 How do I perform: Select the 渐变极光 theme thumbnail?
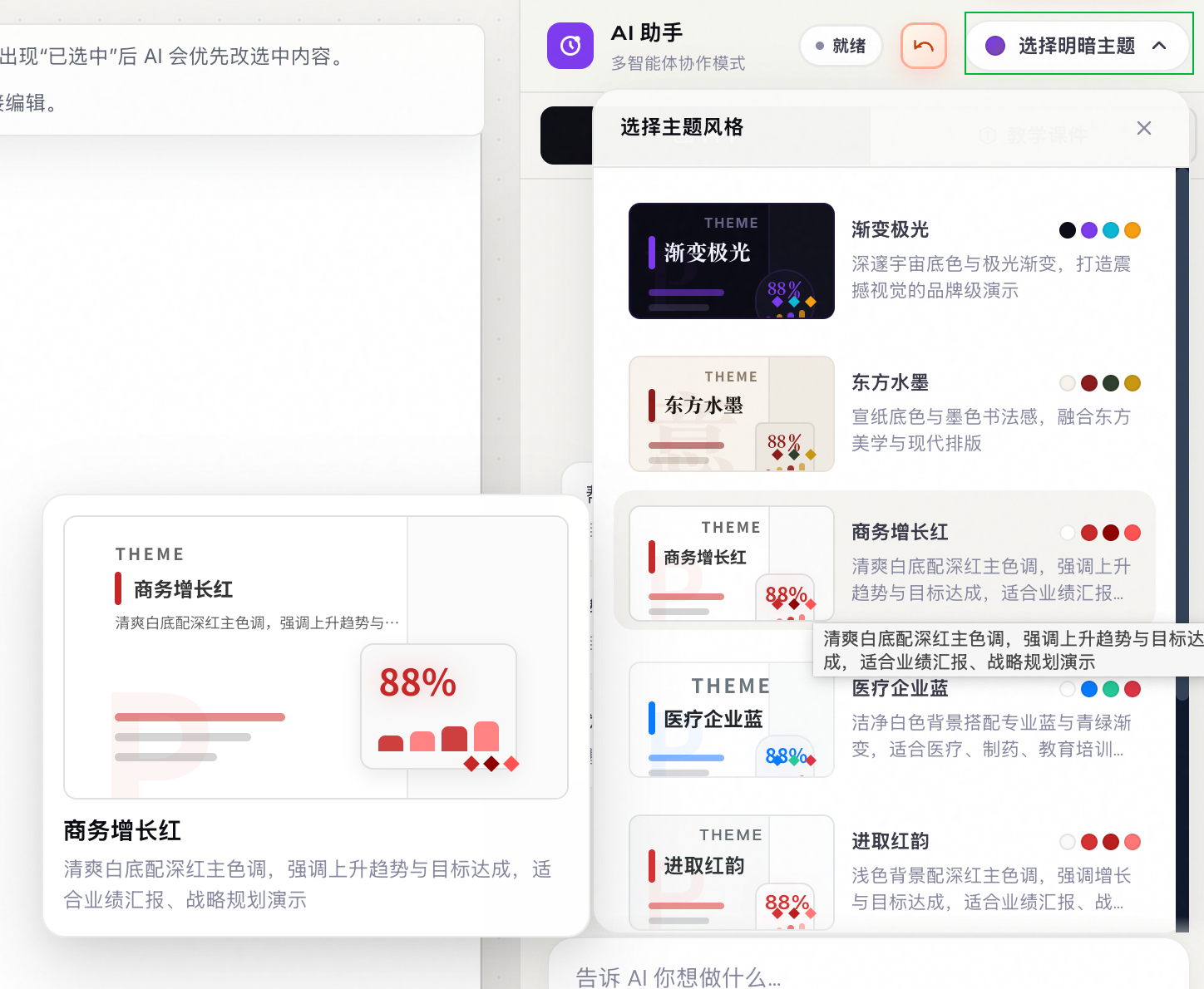(732, 261)
